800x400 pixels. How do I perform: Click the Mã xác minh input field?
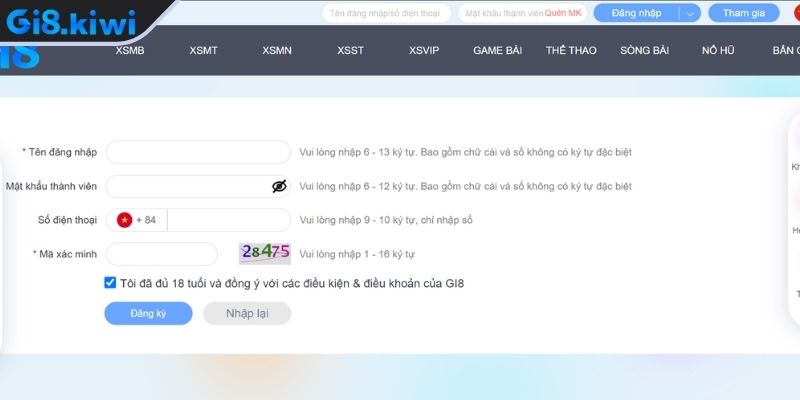pyautogui.click(x=162, y=254)
